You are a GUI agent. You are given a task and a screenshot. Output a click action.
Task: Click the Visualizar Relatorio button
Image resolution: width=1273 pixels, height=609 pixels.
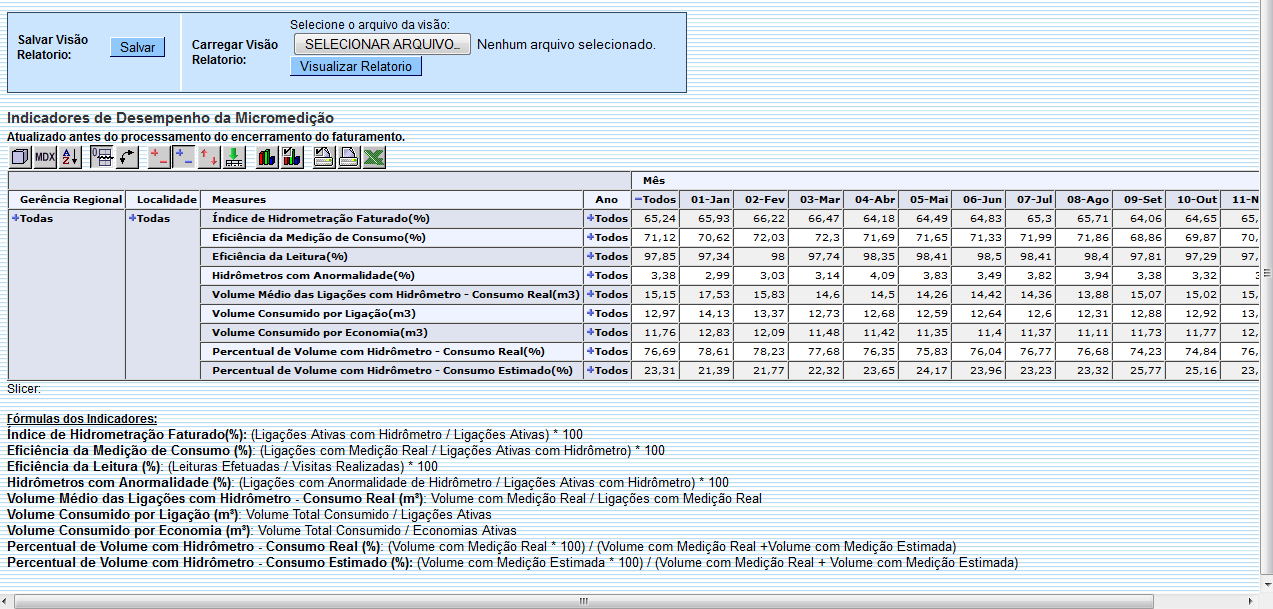coord(356,66)
